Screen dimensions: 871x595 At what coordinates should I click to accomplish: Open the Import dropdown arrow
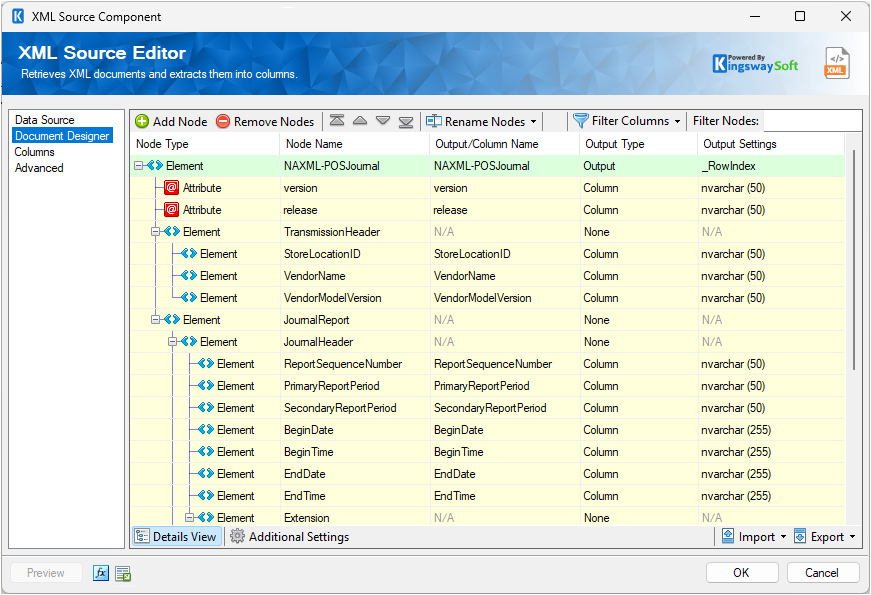click(x=783, y=537)
